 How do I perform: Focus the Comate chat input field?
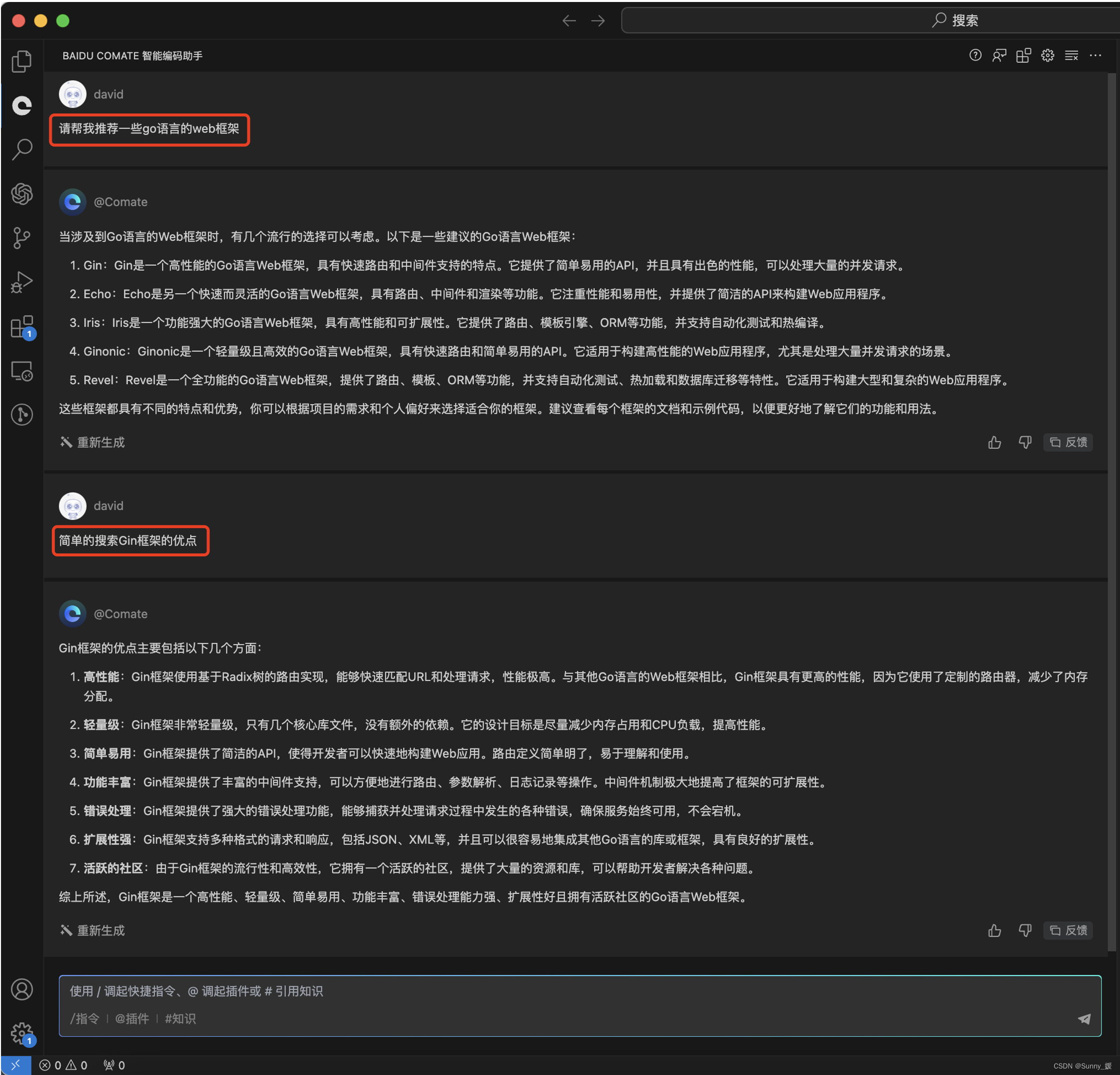coord(514,991)
